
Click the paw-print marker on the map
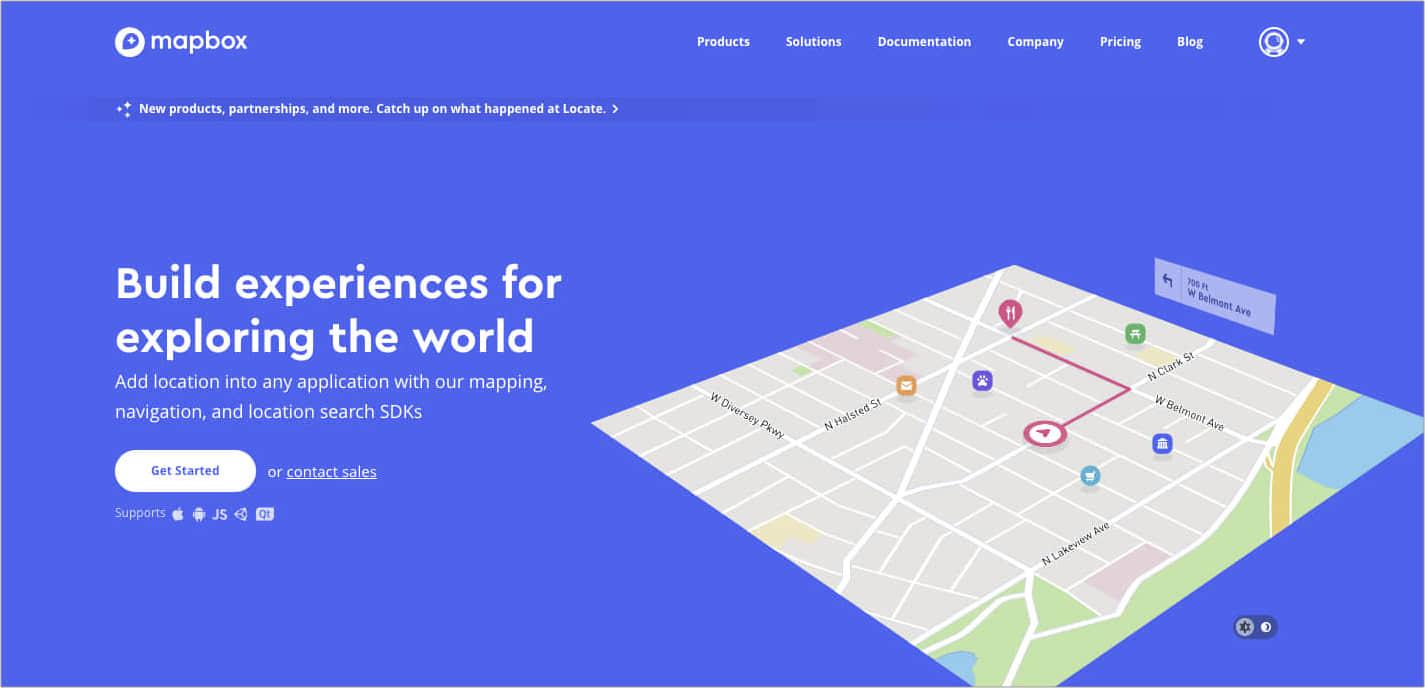pos(982,381)
